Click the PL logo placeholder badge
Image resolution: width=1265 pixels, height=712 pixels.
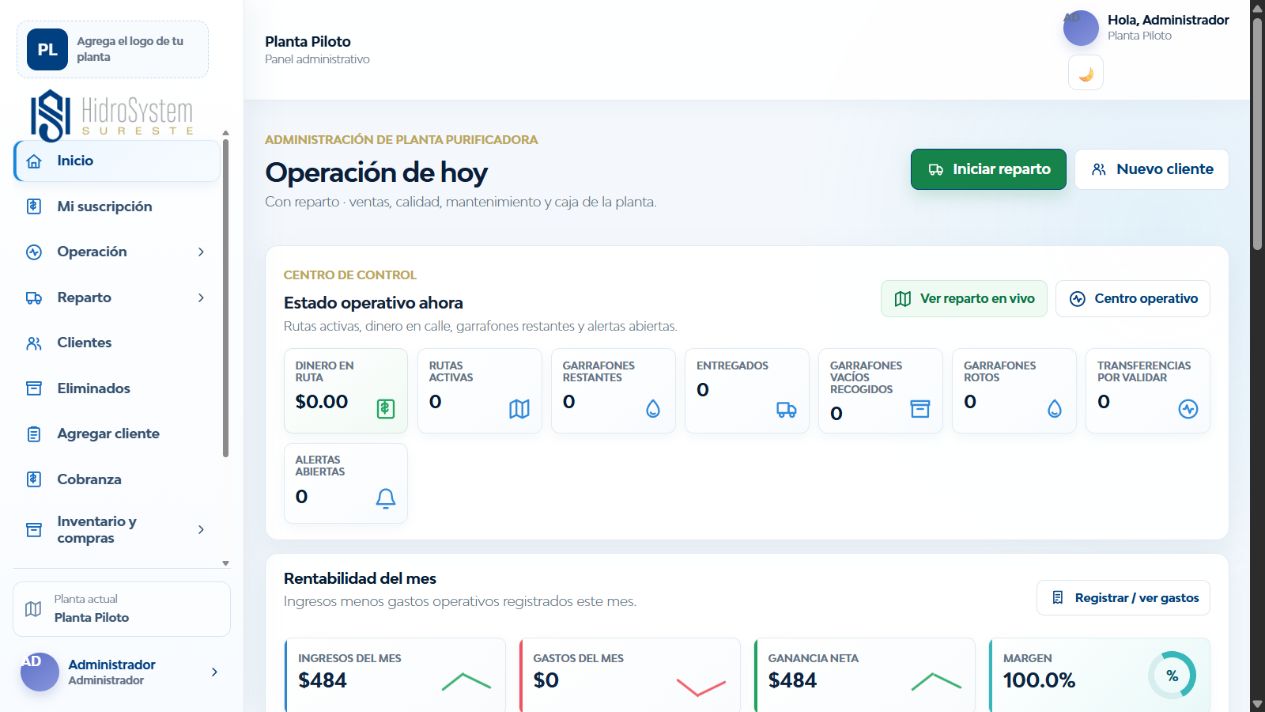(47, 49)
